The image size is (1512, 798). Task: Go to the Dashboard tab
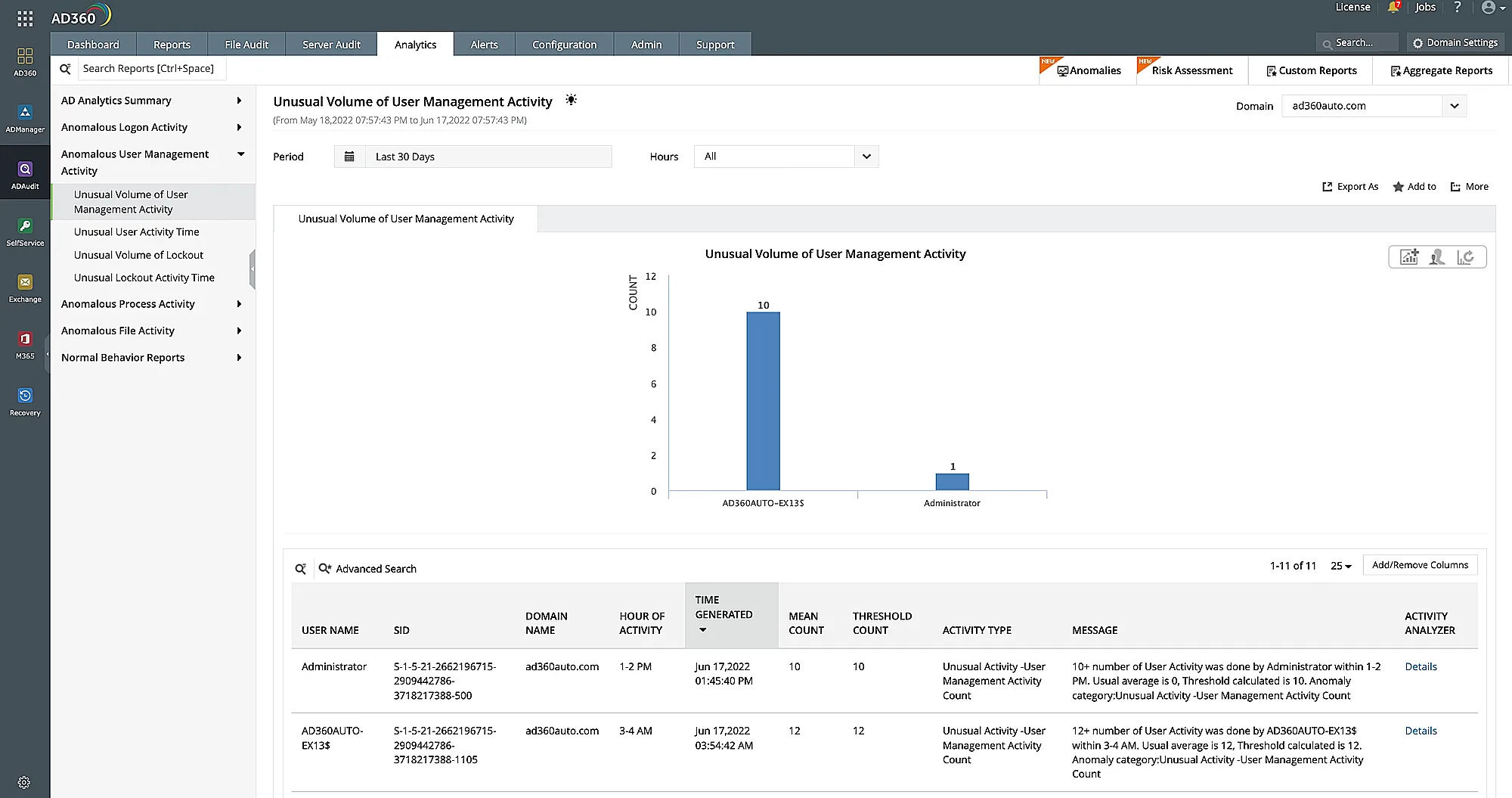[x=93, y=44]
